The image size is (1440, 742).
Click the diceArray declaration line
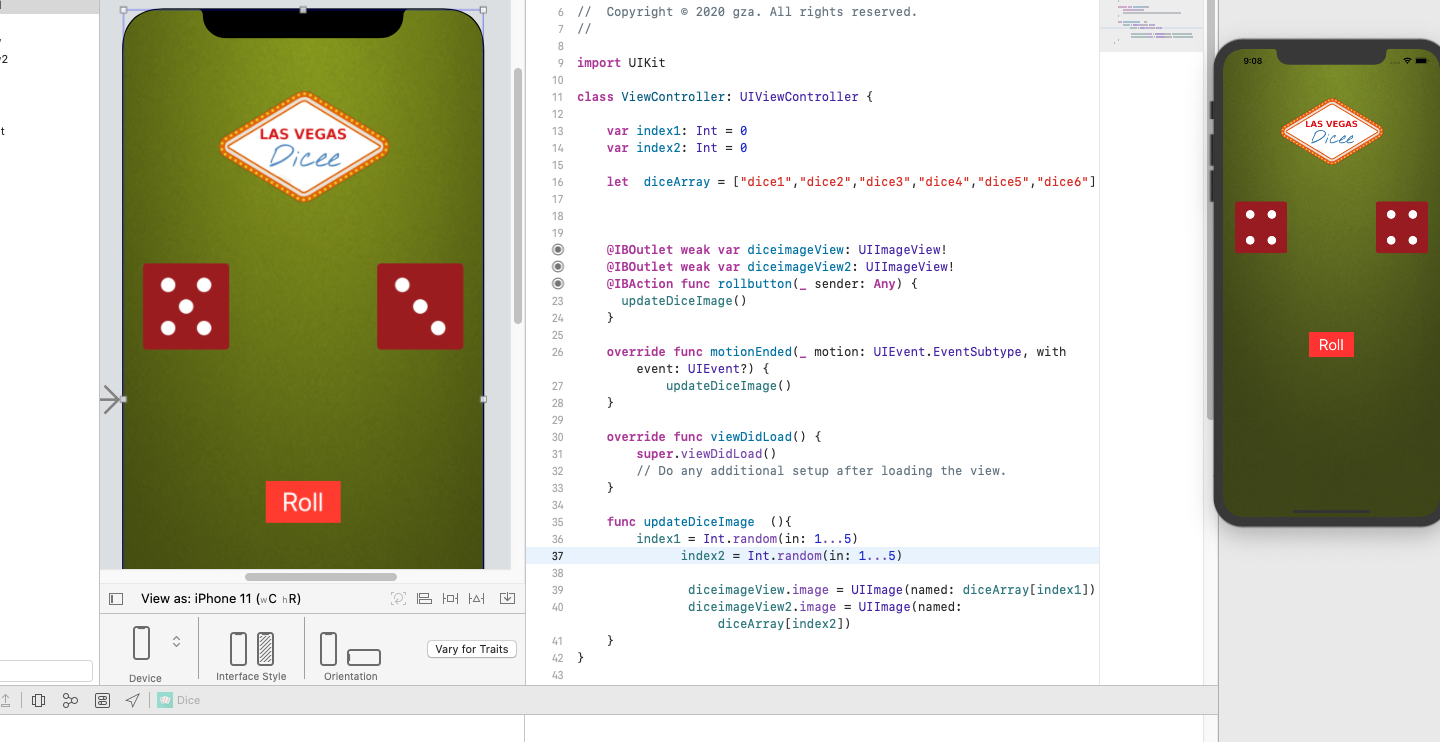pyautogui.click(x=851, y=182)
